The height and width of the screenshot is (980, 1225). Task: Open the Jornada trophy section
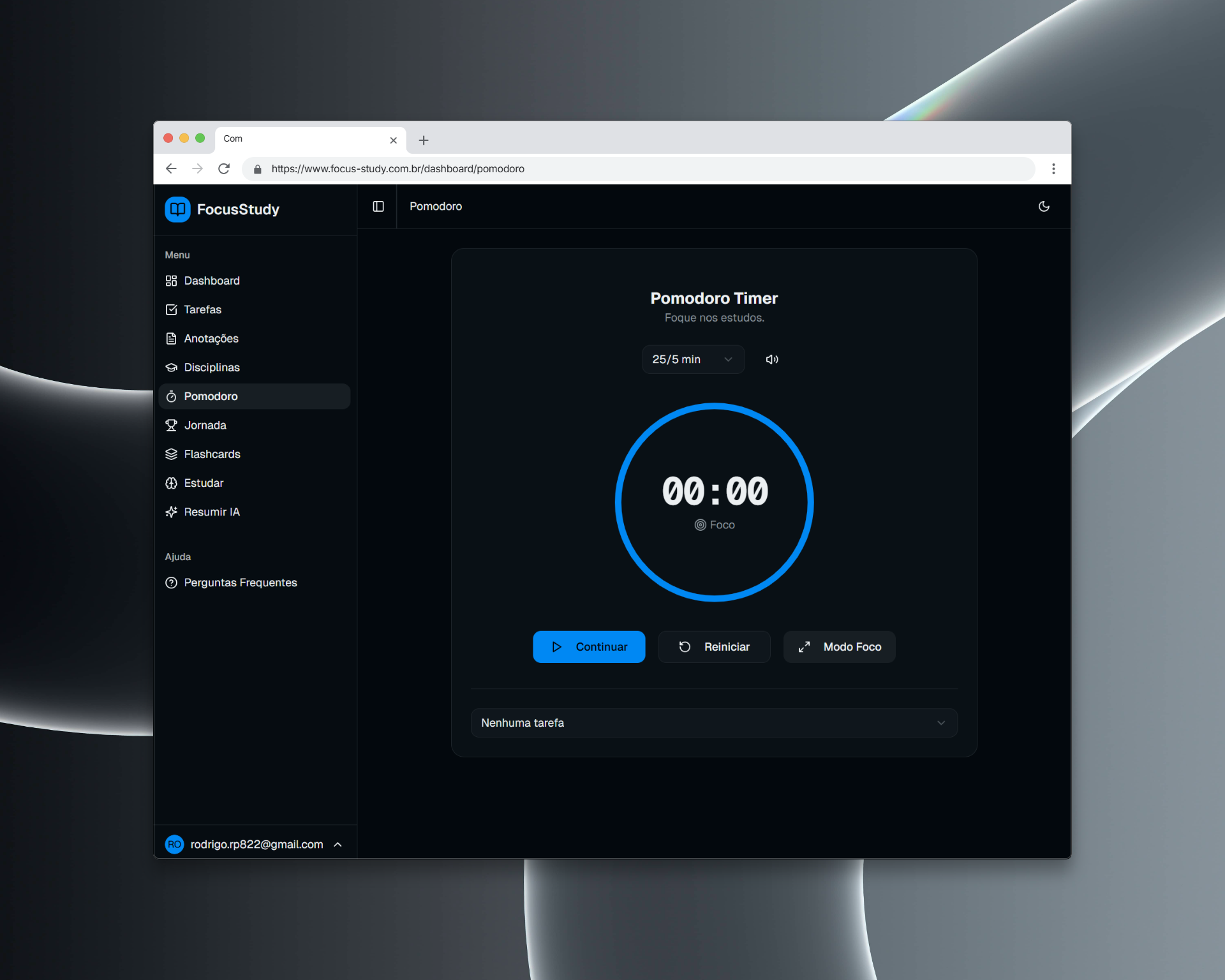click(205, 425)
